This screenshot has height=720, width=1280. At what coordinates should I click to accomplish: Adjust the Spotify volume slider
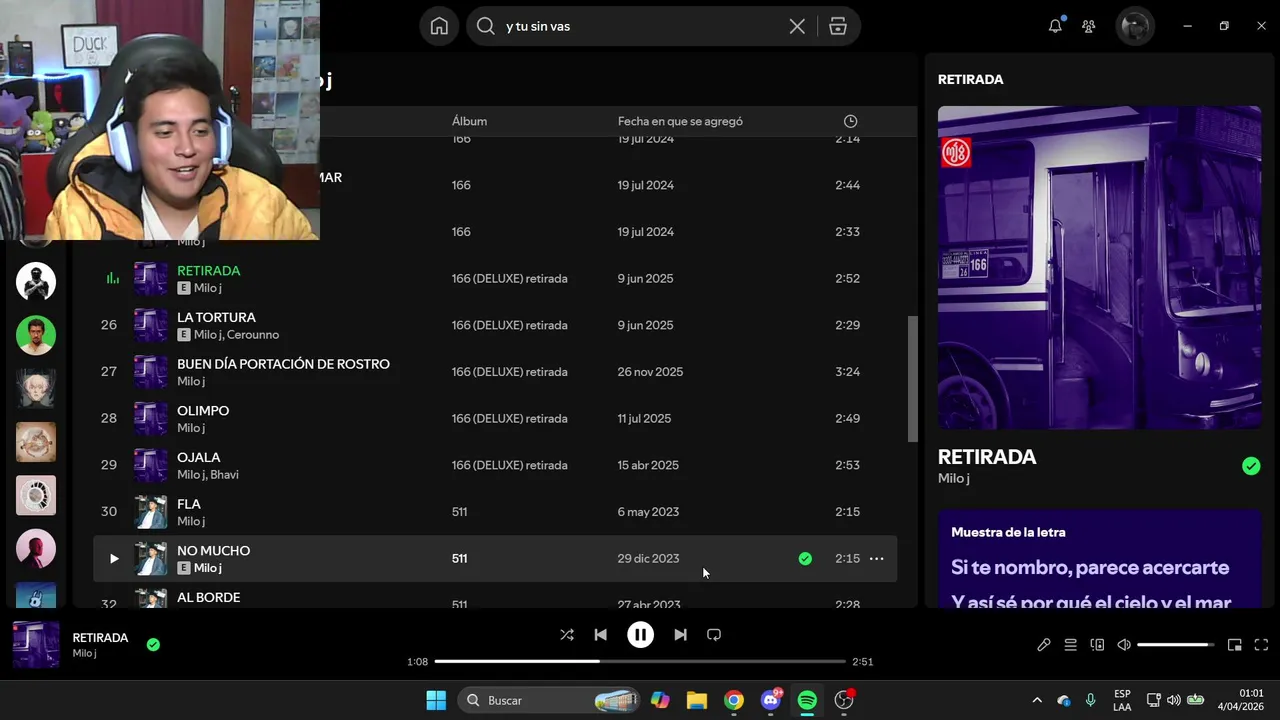point(1176,645)
